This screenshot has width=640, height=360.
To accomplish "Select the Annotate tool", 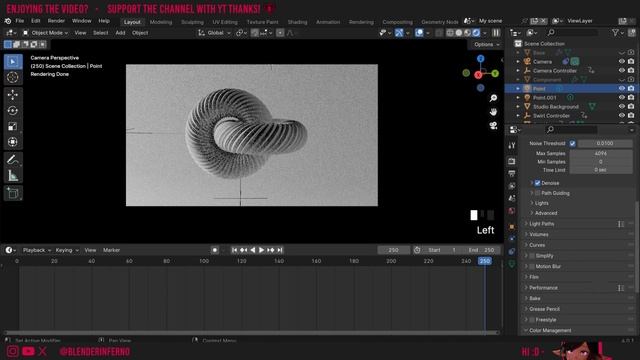I will [x=13, y=160].
